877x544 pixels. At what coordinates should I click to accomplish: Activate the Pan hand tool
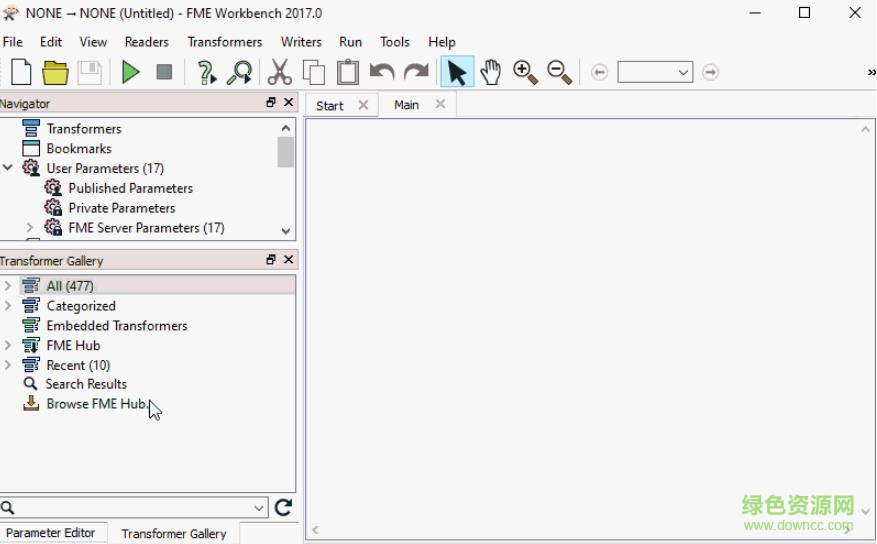[491, 72]
